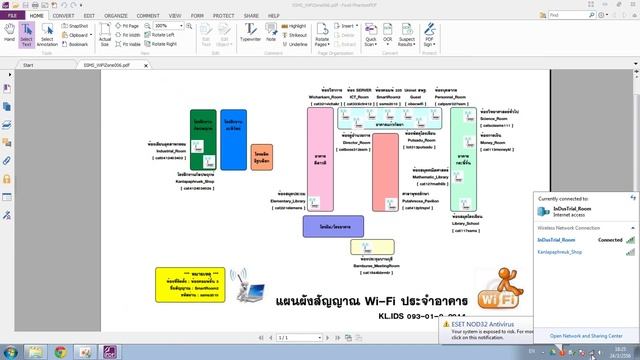This screenshot has height=360, width=640.
Task: Add a Note comment
Action: pyautogui.click(x=271, y=33)
